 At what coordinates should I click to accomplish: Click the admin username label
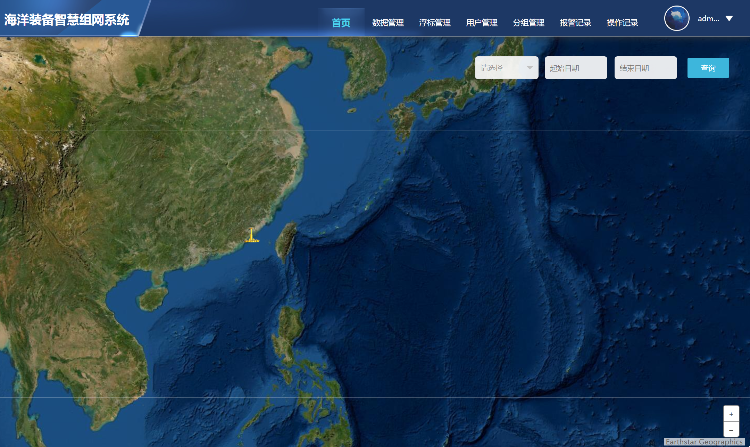[708, 19]
